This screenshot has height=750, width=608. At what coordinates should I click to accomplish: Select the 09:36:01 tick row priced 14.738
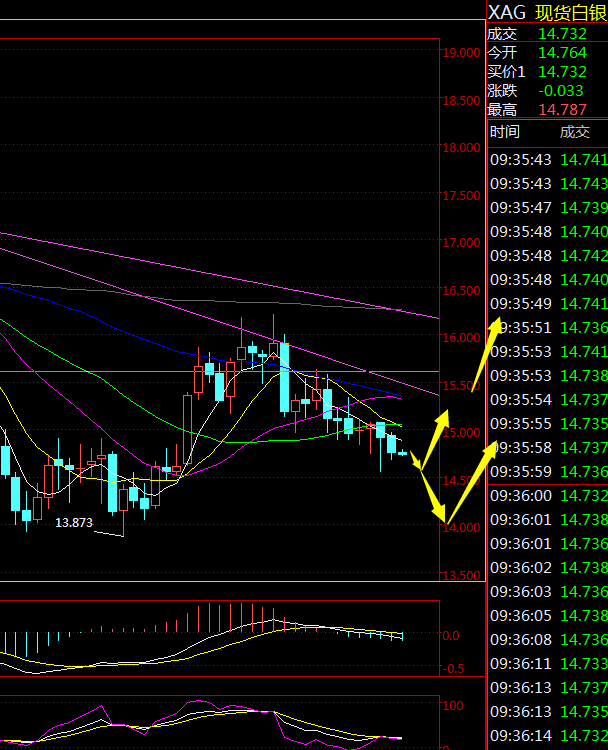pos(548,520)
